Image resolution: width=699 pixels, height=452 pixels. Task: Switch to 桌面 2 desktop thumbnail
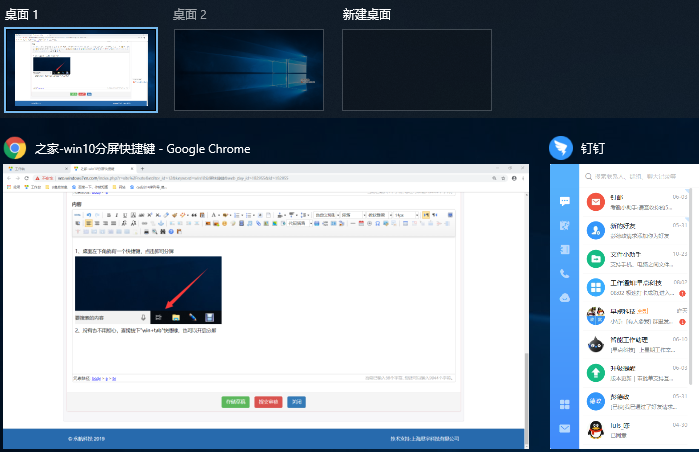pyautogui.click(x=249, y=69)
